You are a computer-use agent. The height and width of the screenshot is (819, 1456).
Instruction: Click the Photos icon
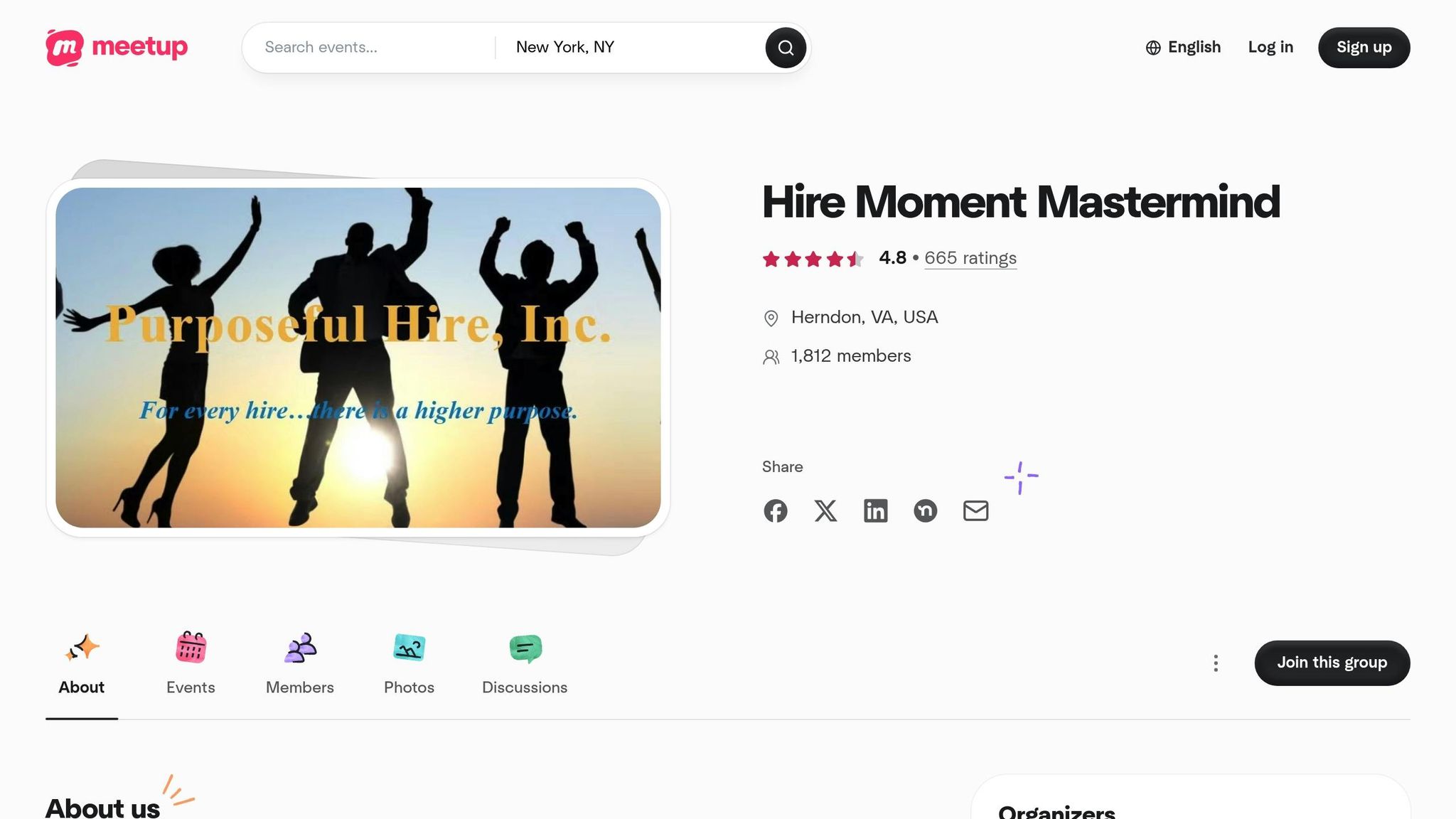click(409, 647)
